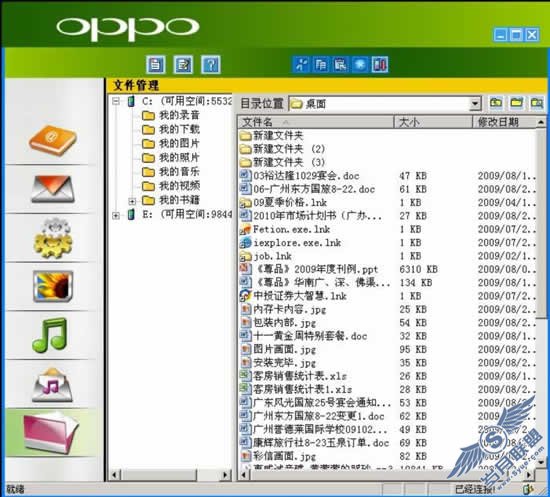Click the third blue toolbar icon
This screenshot has height=497, width=550.
[x=341, y=65]
